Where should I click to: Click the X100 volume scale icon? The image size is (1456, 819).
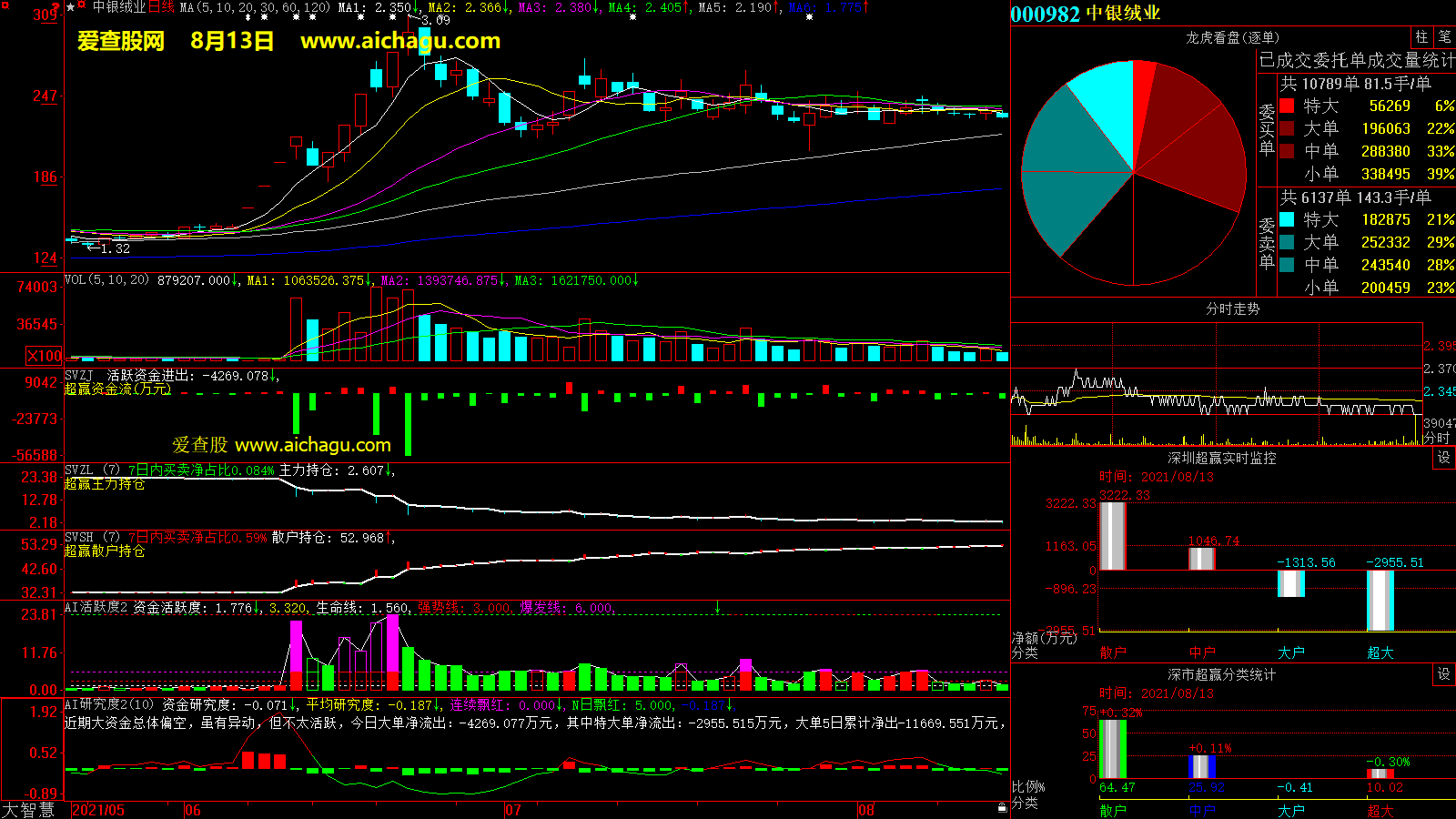point(45,357)
